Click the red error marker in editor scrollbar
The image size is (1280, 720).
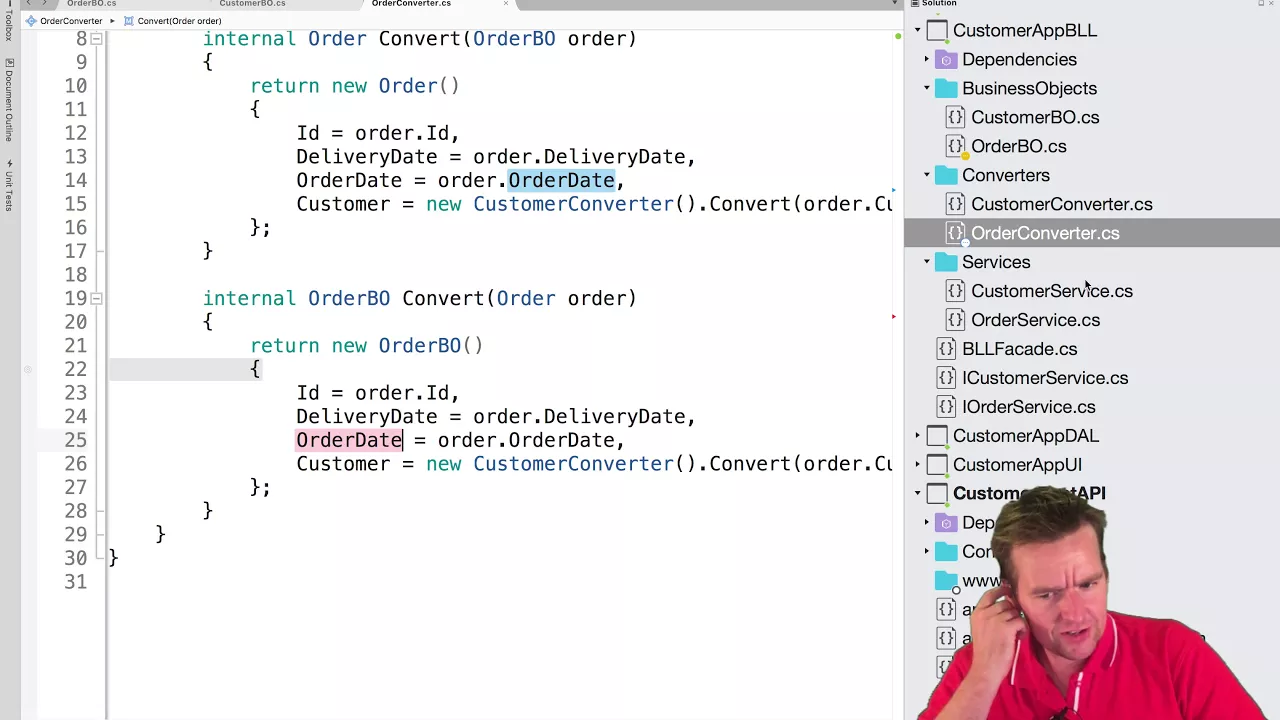(x=893, y=317)
